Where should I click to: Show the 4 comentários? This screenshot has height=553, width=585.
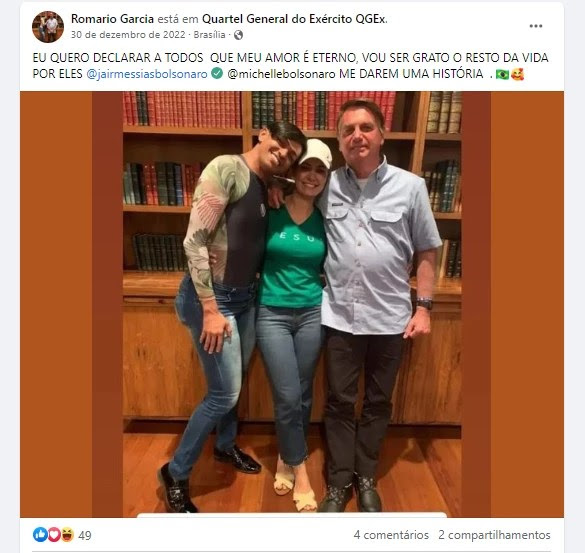(391, 535)
